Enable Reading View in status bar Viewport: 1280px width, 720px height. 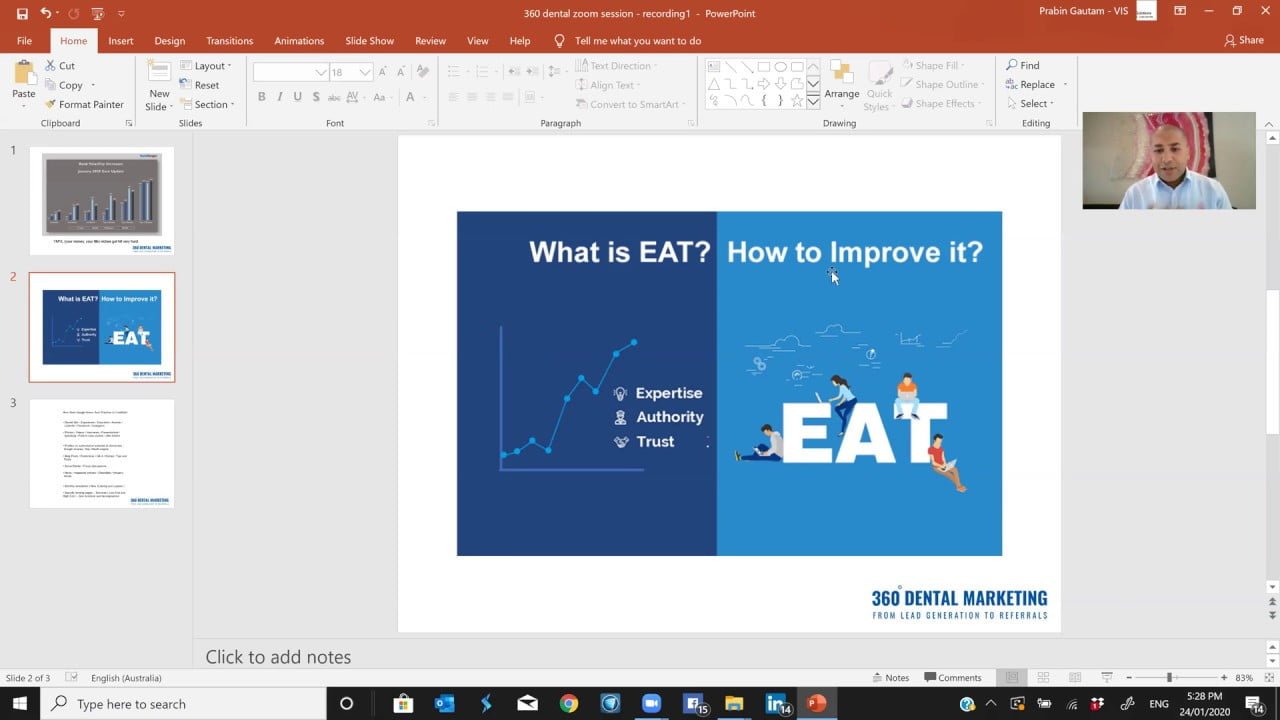point(1074,677)
